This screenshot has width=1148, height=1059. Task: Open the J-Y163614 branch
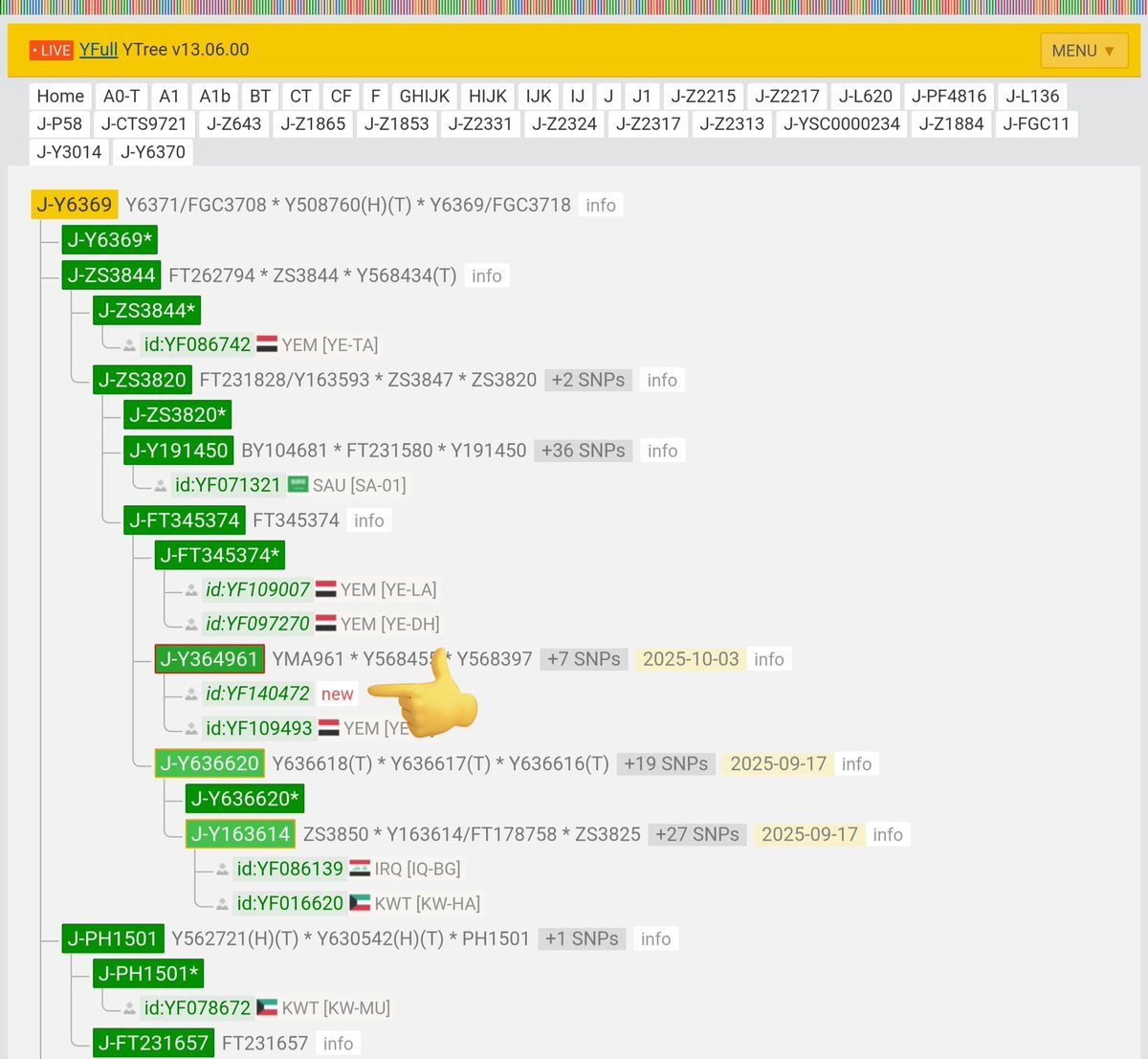pos(241,834)
